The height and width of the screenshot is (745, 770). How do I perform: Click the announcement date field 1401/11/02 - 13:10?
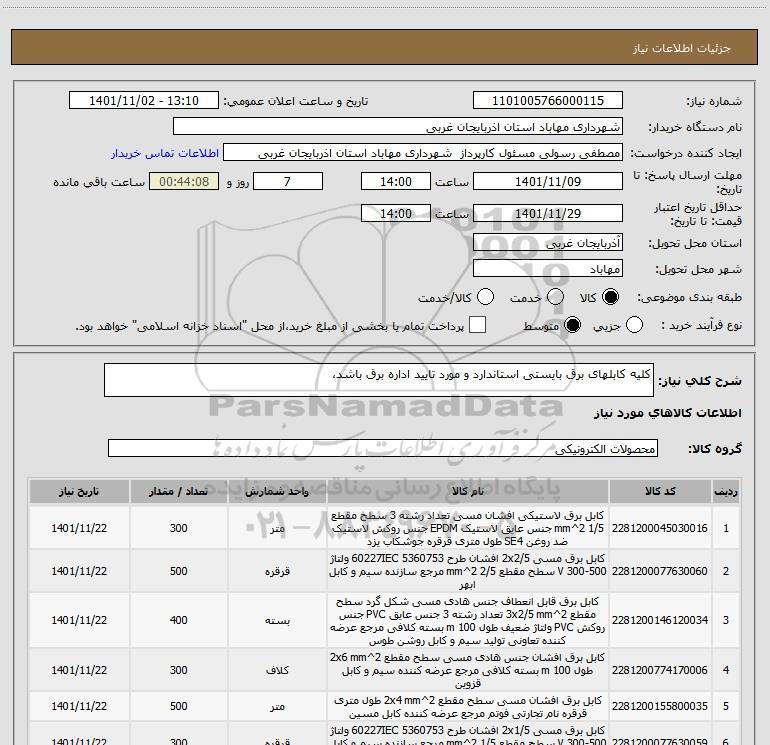click(143, 101)
